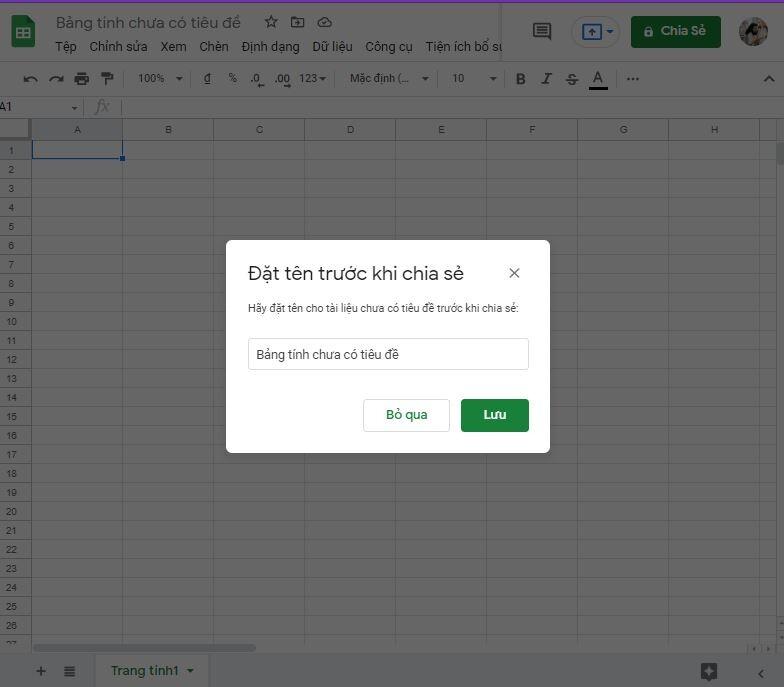Open comment history icon

(542, 32)
